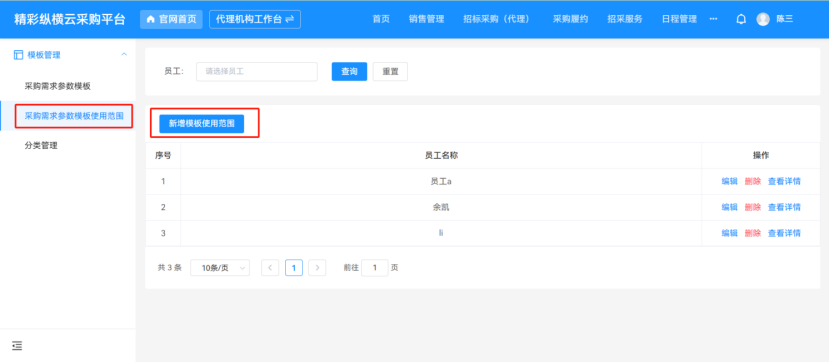Click the li name cell

pos(441,233)
